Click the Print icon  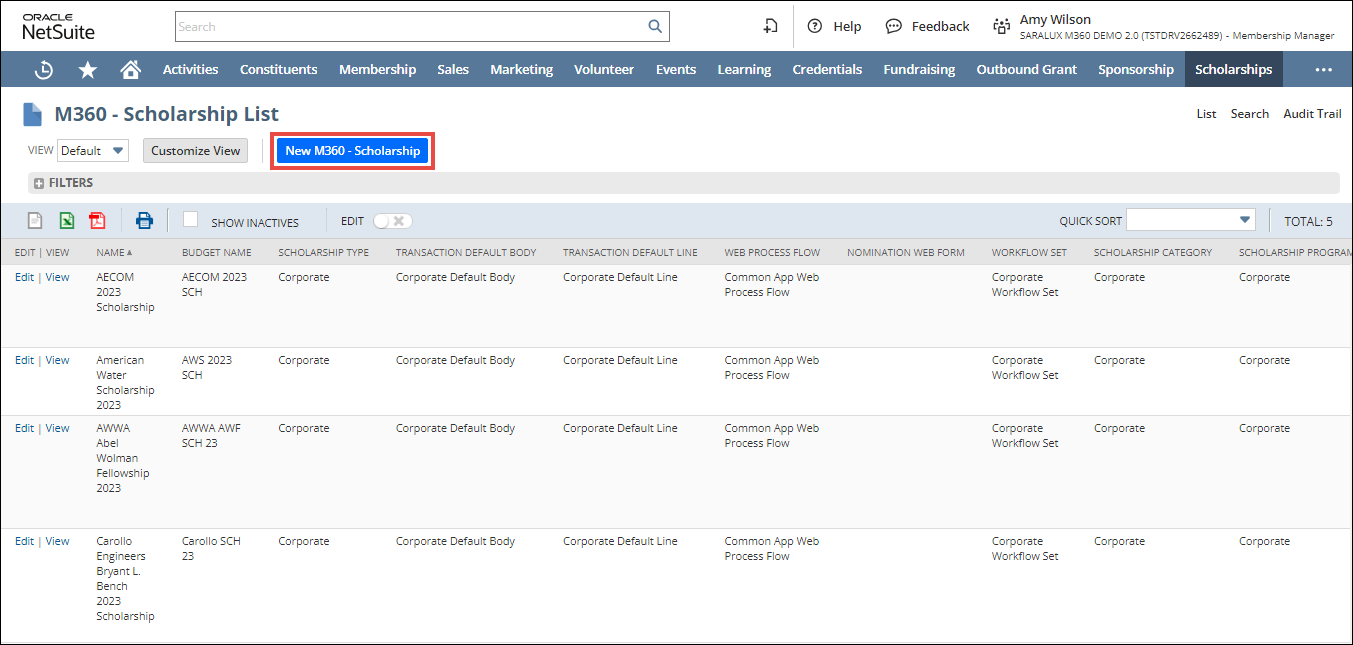click(x=145, y=221)
